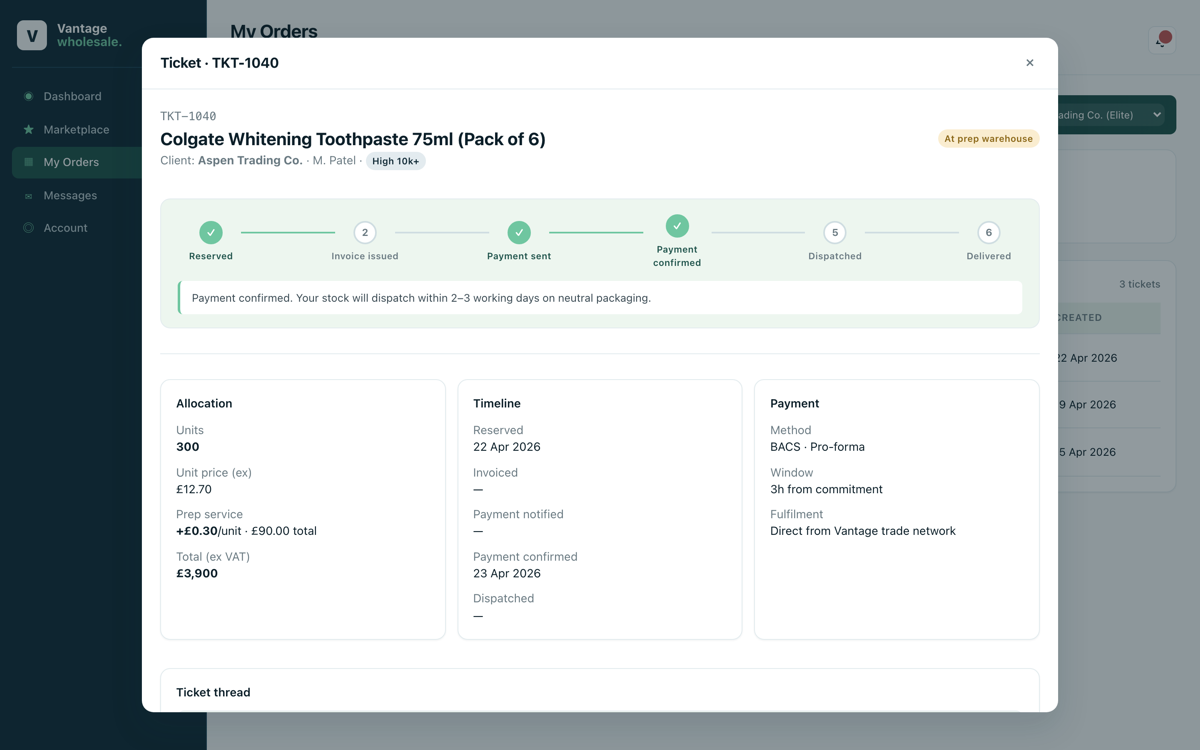
Task: Click the Vantage logo icon
Action: (32, 35)
